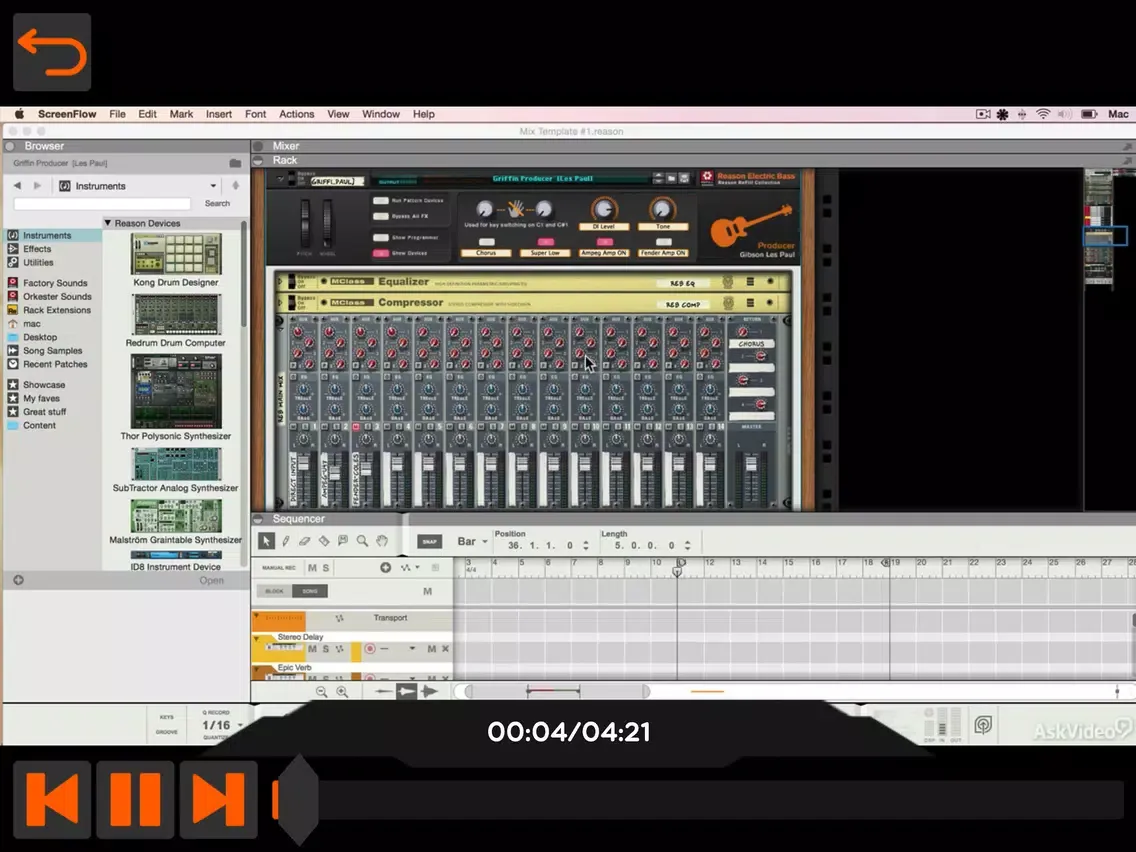
Task: Open the Bar snap value dropdown
Action: tap(485, 542)
